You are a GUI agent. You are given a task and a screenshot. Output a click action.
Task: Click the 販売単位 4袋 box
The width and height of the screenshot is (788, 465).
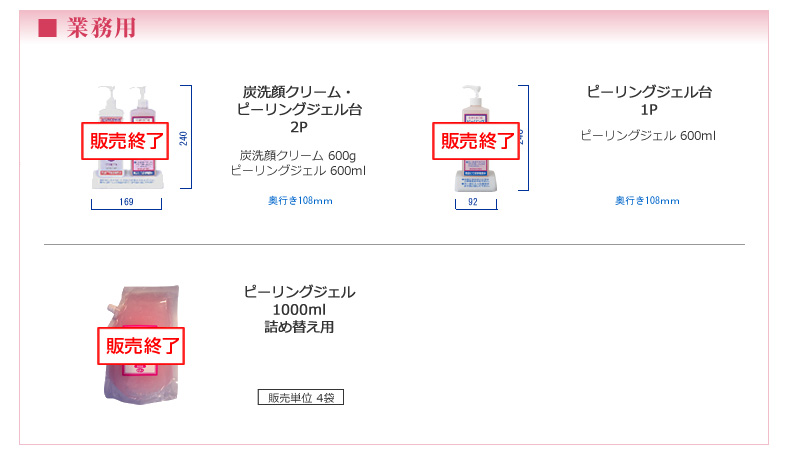(301, 397)
